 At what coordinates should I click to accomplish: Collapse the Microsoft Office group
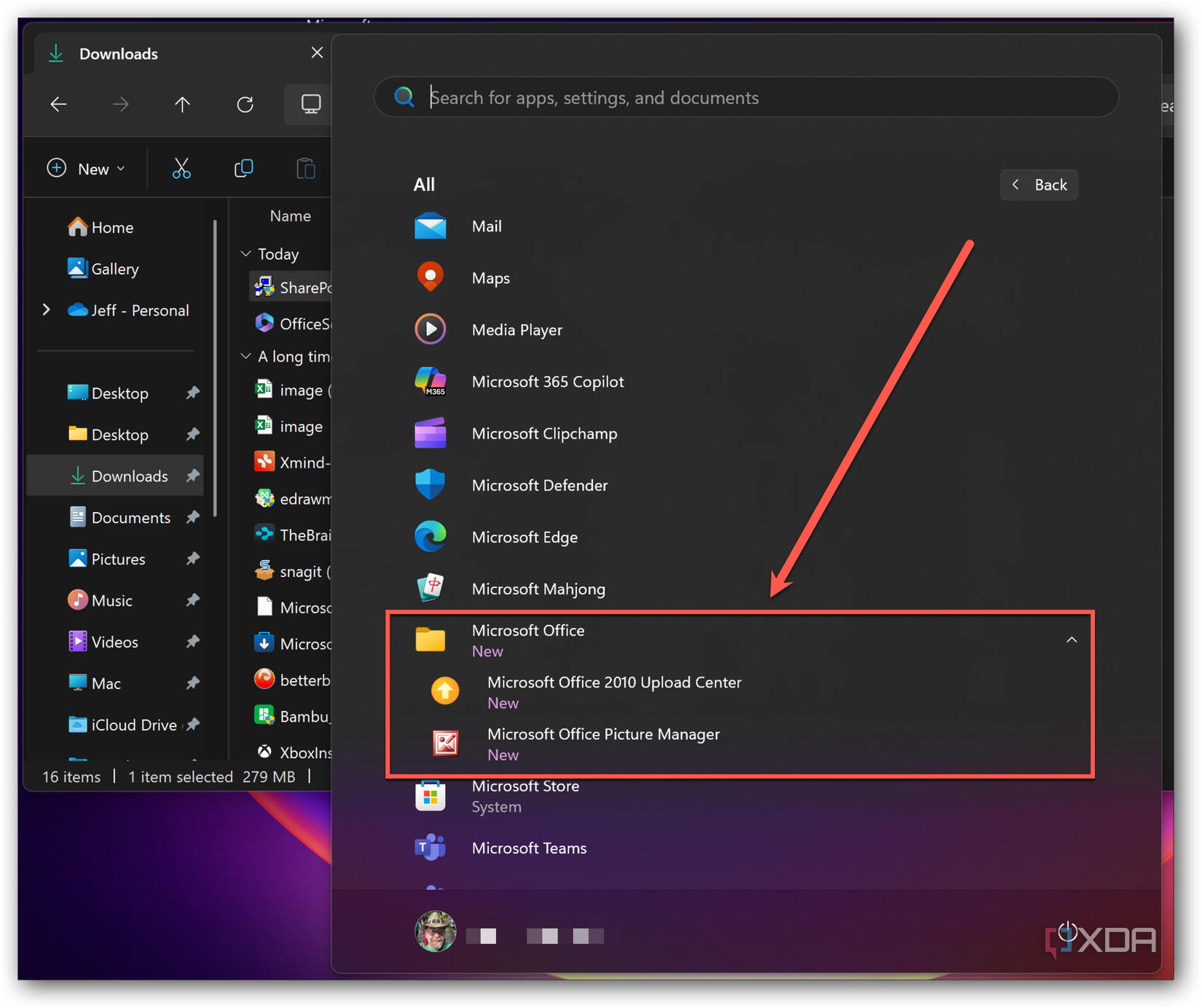1072,639
